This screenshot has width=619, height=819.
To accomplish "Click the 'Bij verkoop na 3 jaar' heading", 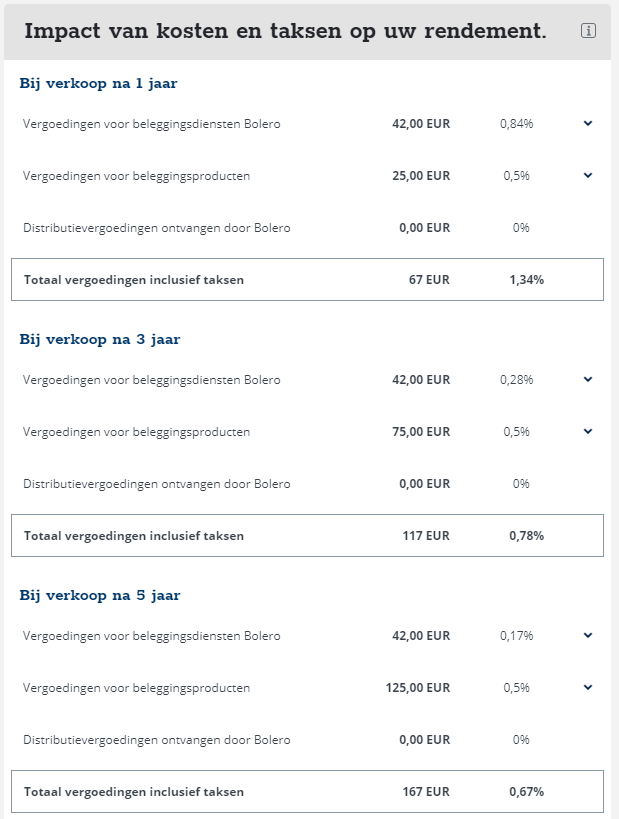I will pyautogui.click(x=100, y=340).
